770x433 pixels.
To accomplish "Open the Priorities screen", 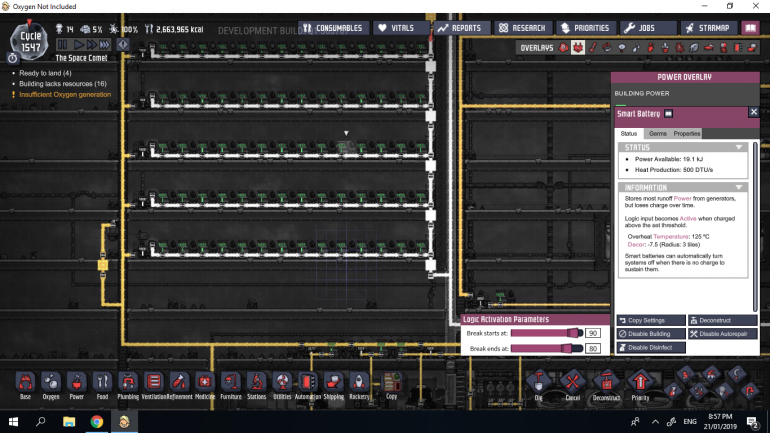I will tap(585, 28).
